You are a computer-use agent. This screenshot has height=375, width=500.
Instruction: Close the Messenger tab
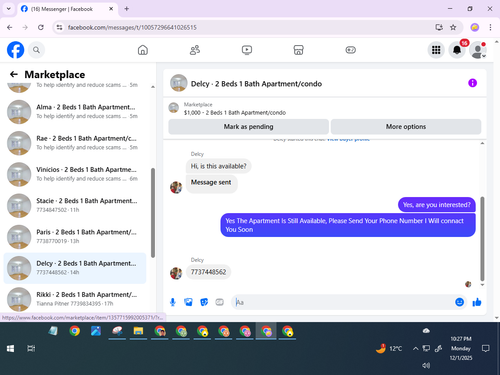111,9
